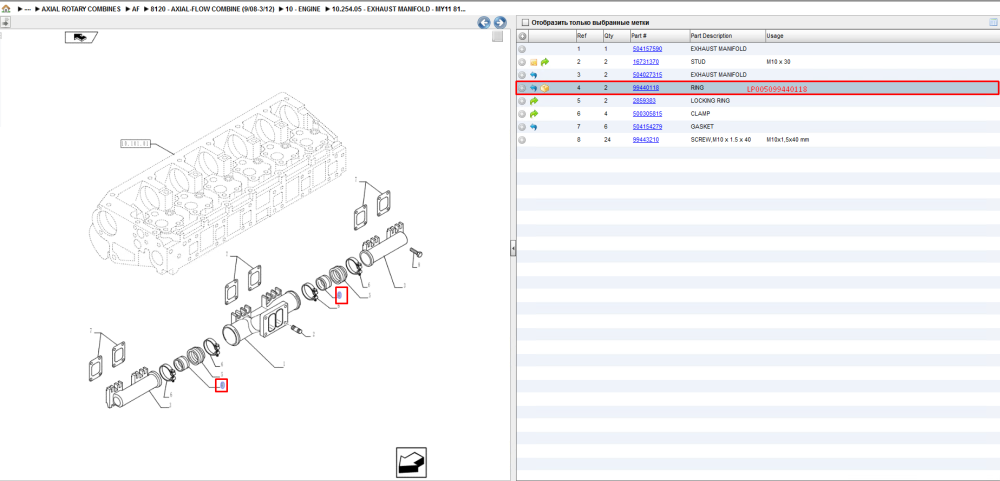Viewport: 1000px width, 481px height.
Task: Click green arrow icon on STUD row
Action: [545, 62]
